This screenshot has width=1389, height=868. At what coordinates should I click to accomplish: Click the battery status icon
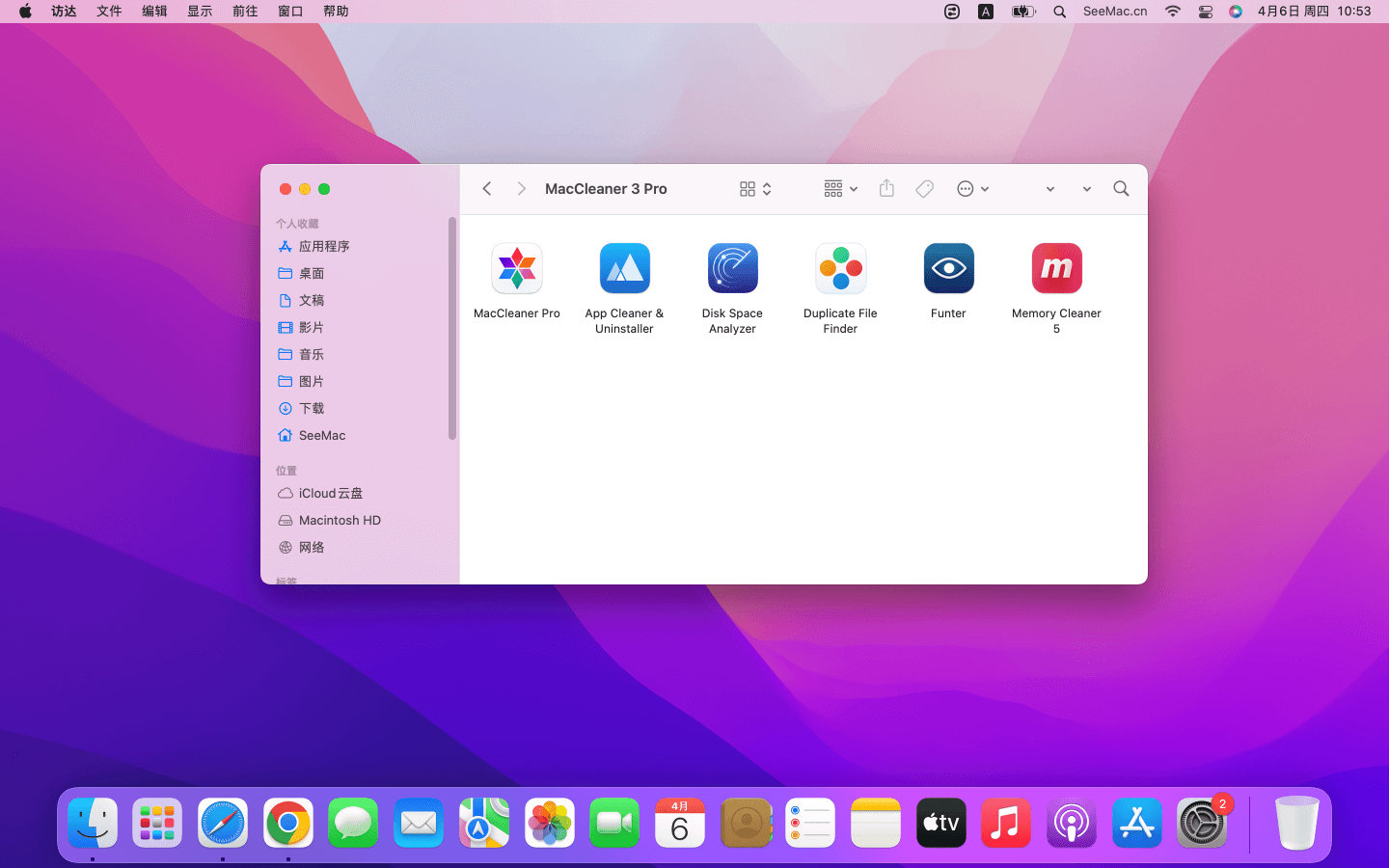point(1023,12)
